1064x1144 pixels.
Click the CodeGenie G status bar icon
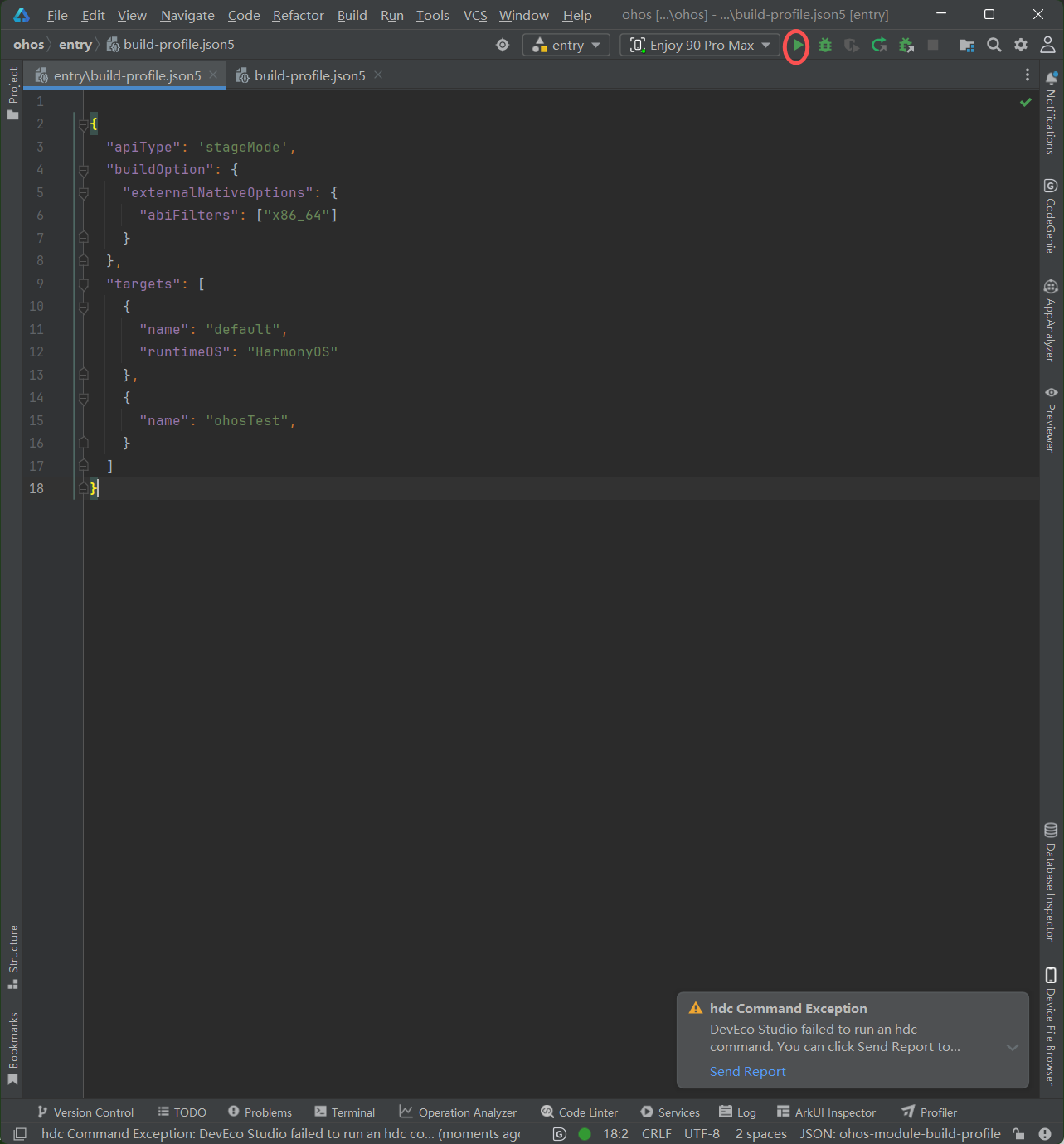click(560, 1133)
